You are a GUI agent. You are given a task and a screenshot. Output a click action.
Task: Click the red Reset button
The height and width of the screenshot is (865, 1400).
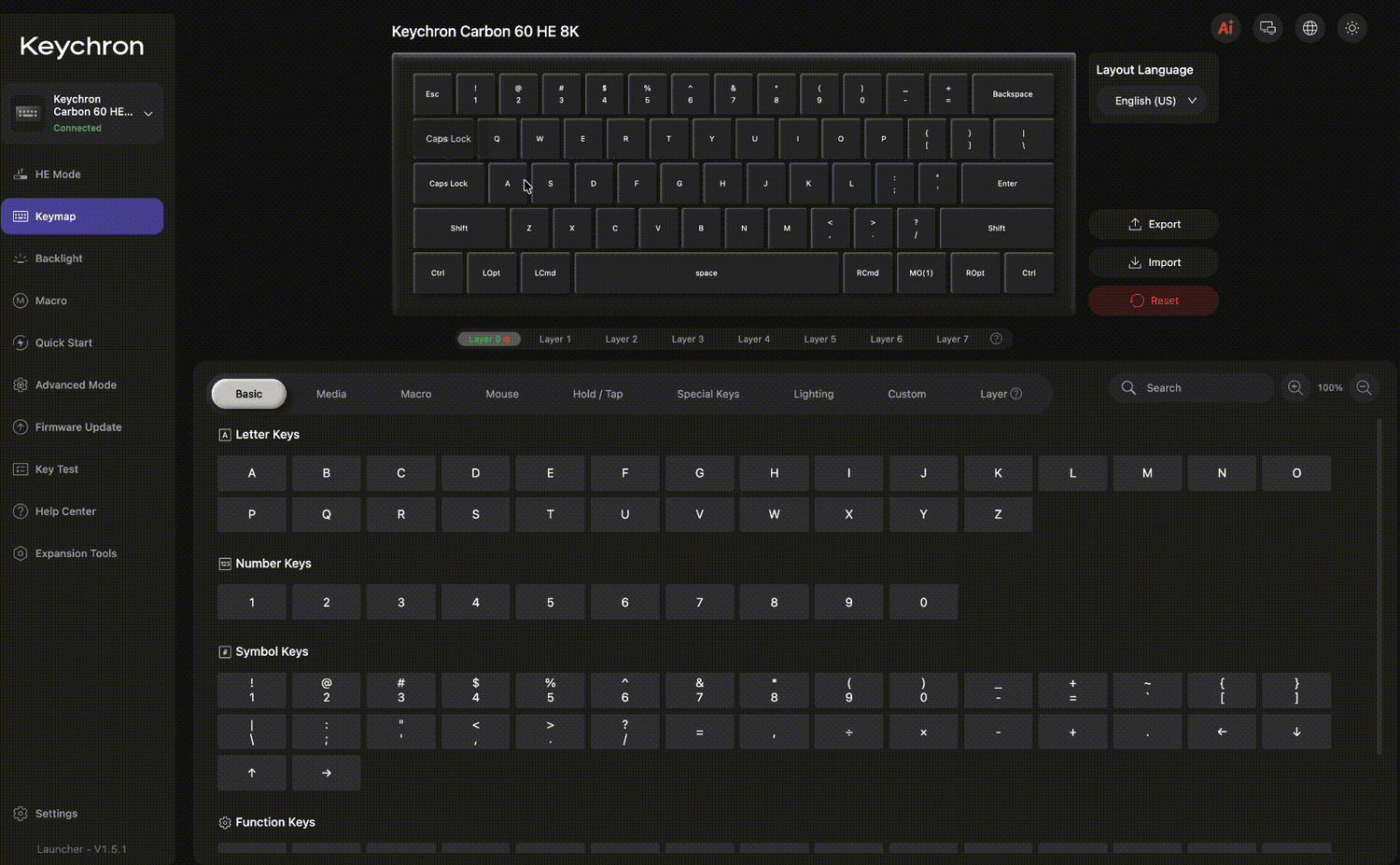pyautogui.click(x=1154, y=300)
